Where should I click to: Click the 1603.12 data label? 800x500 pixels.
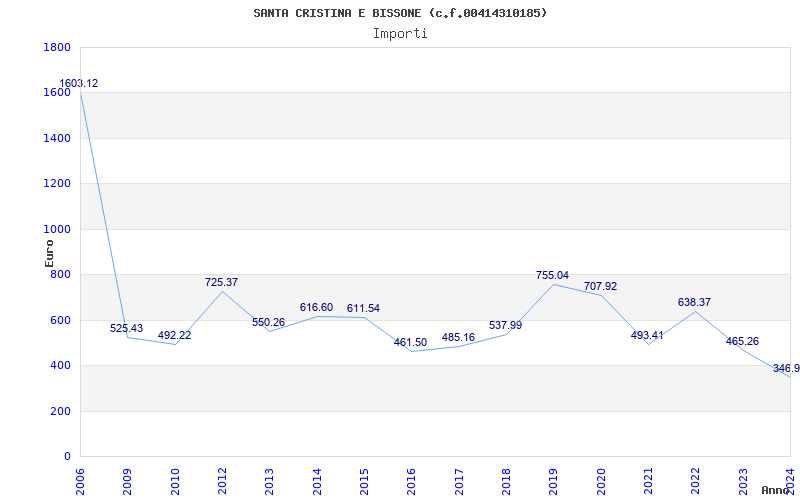click(x=79, y=84)
